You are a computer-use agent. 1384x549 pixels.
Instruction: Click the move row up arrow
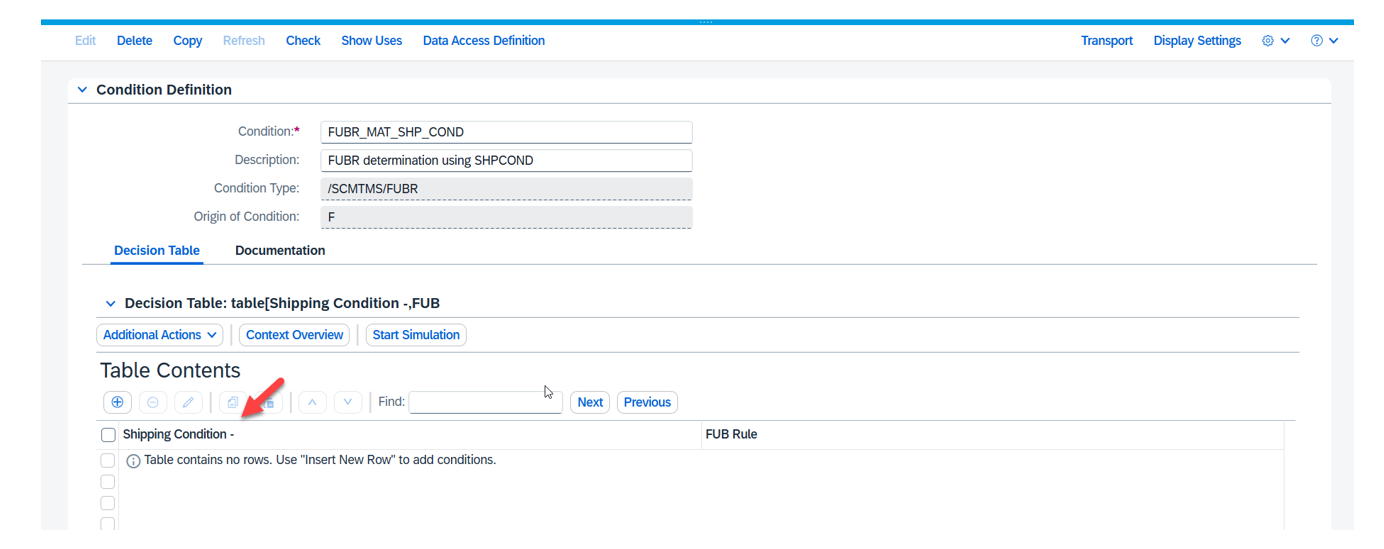click(x=312, y=402)
